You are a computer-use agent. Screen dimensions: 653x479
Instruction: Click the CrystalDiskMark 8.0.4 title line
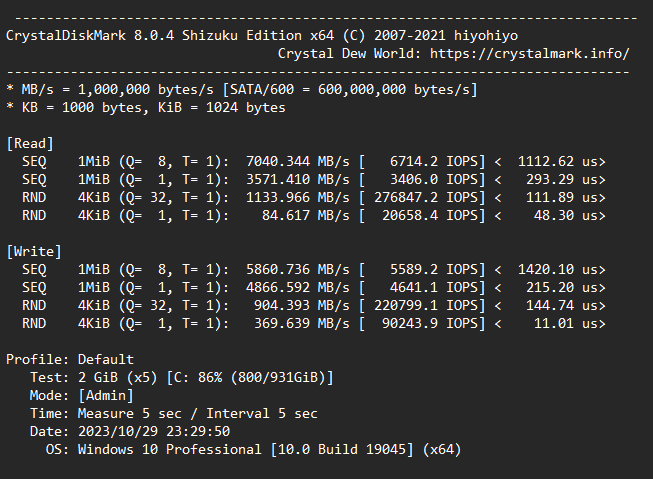(x=262, y=36)
